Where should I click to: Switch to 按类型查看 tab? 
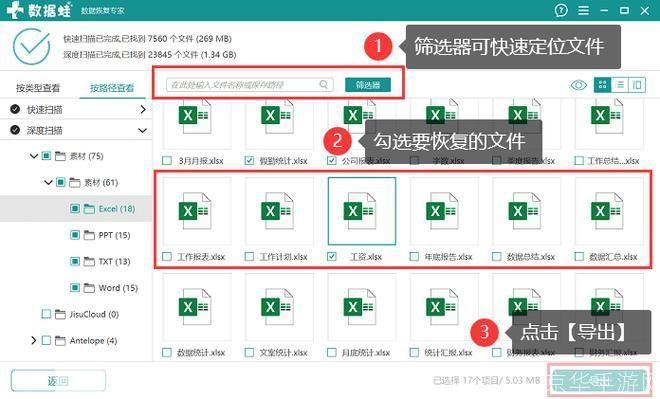(x=38, y=88)
